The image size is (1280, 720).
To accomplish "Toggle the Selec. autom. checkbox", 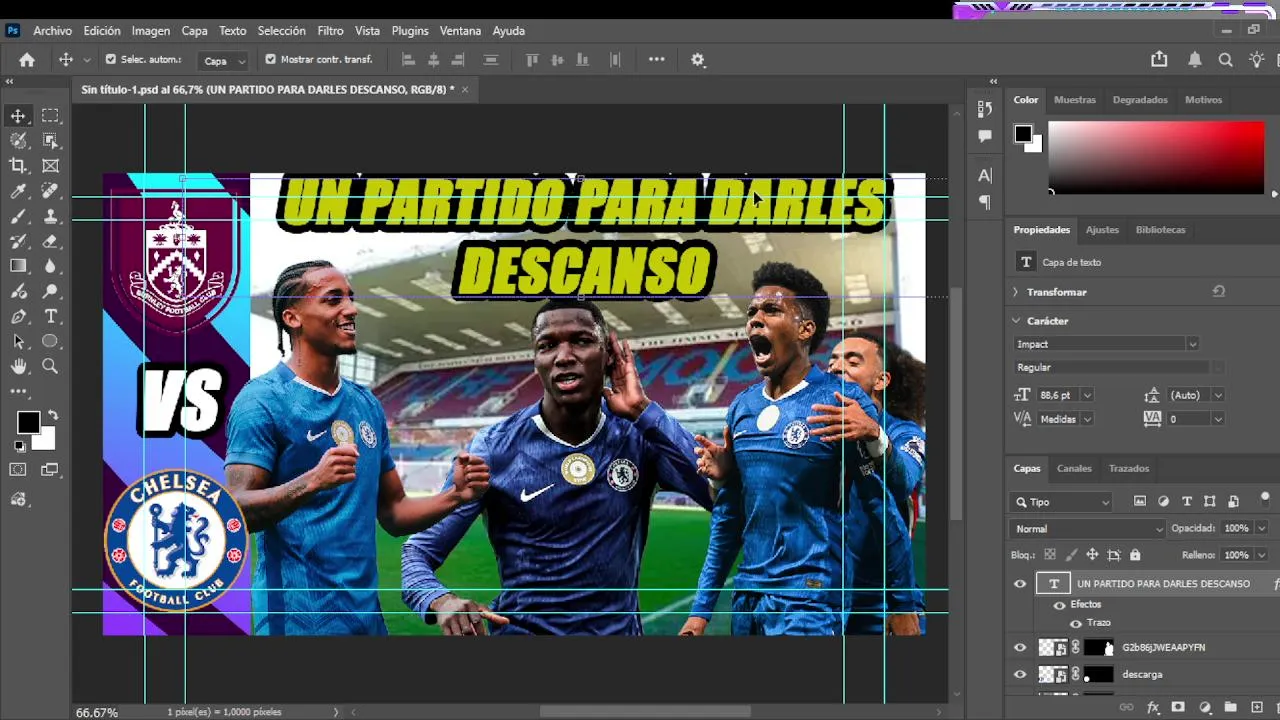I will (111, 60).
